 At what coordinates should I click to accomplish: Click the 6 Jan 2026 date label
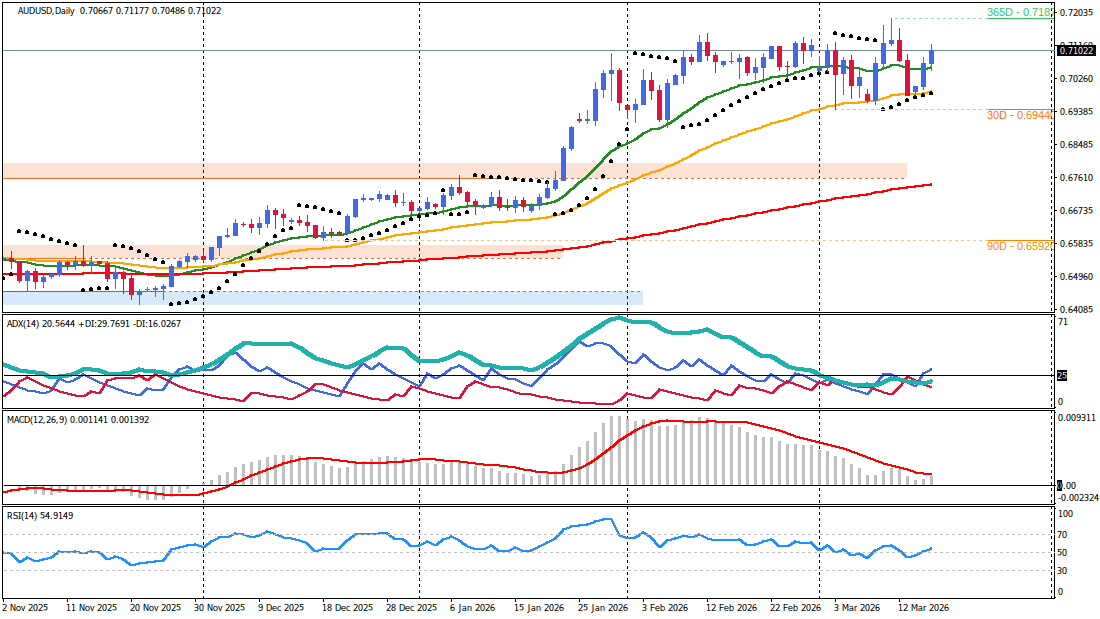(474, 607)
